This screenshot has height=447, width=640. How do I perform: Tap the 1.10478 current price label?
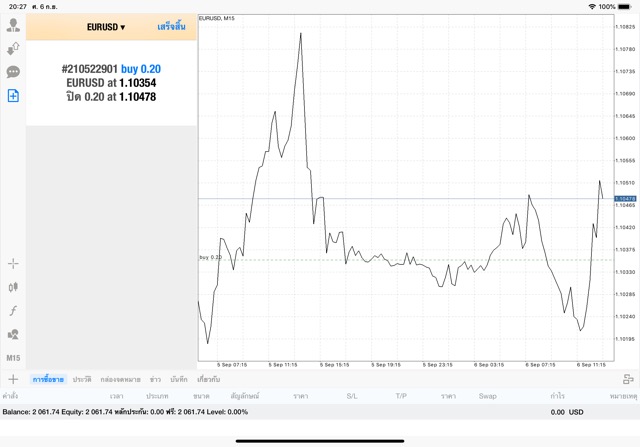(626, 199)
